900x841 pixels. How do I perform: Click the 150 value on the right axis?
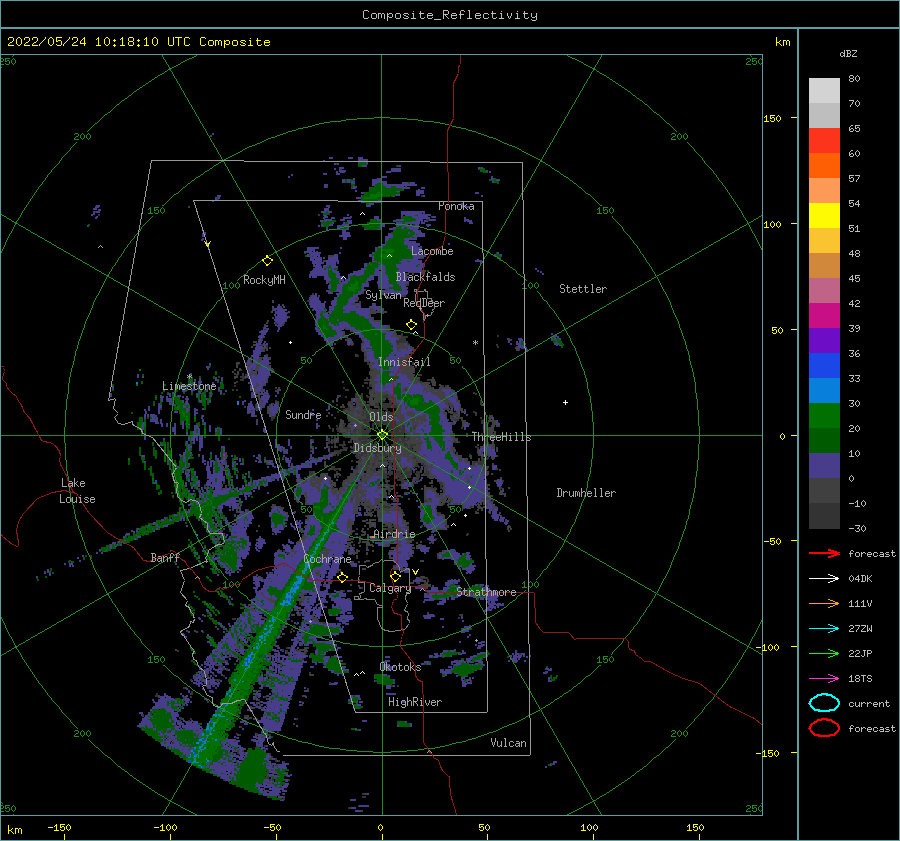[772, 118]
